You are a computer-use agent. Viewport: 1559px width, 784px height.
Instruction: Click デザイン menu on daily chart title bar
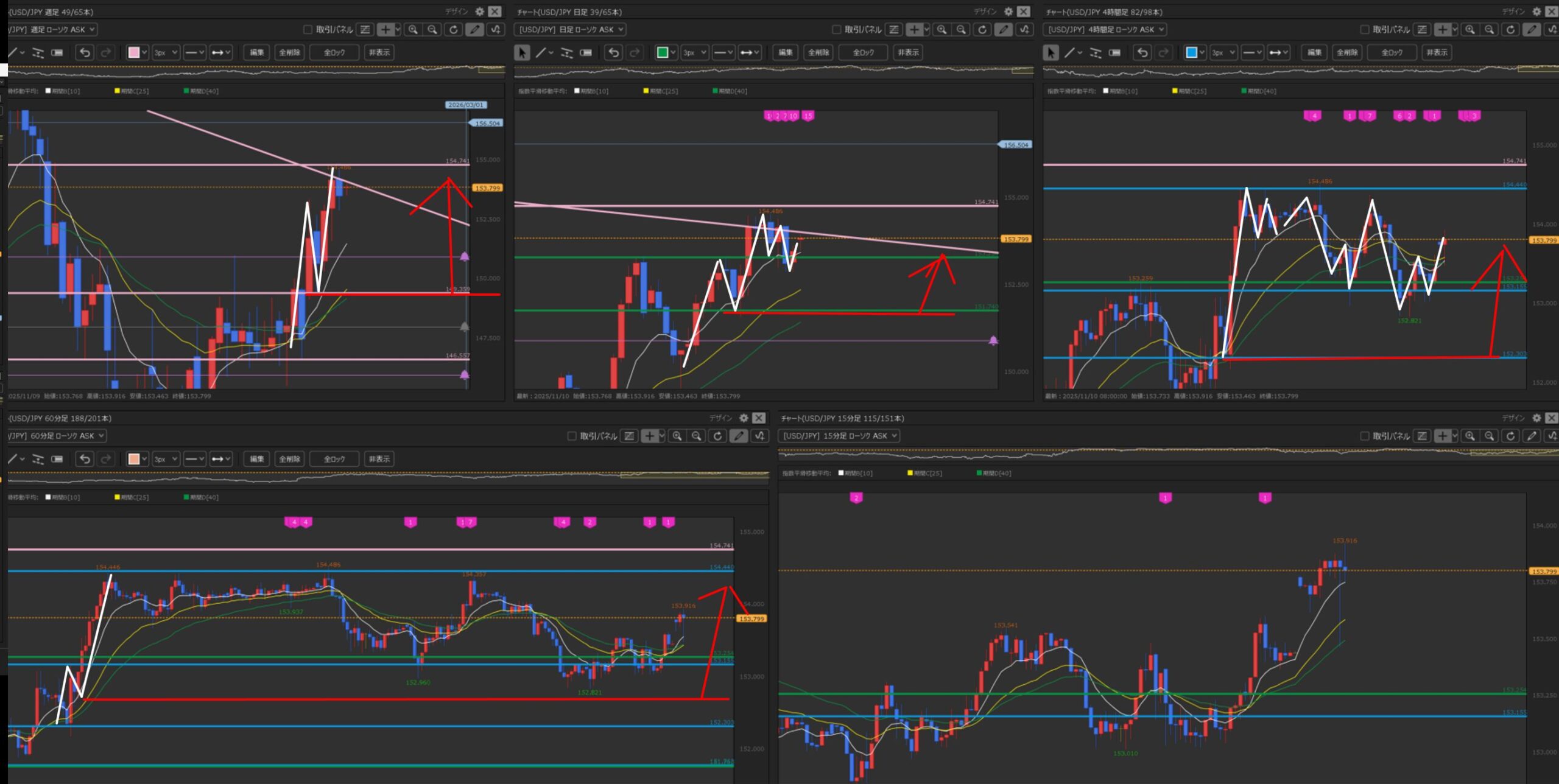pyautogui.click(x=985, y=12)
